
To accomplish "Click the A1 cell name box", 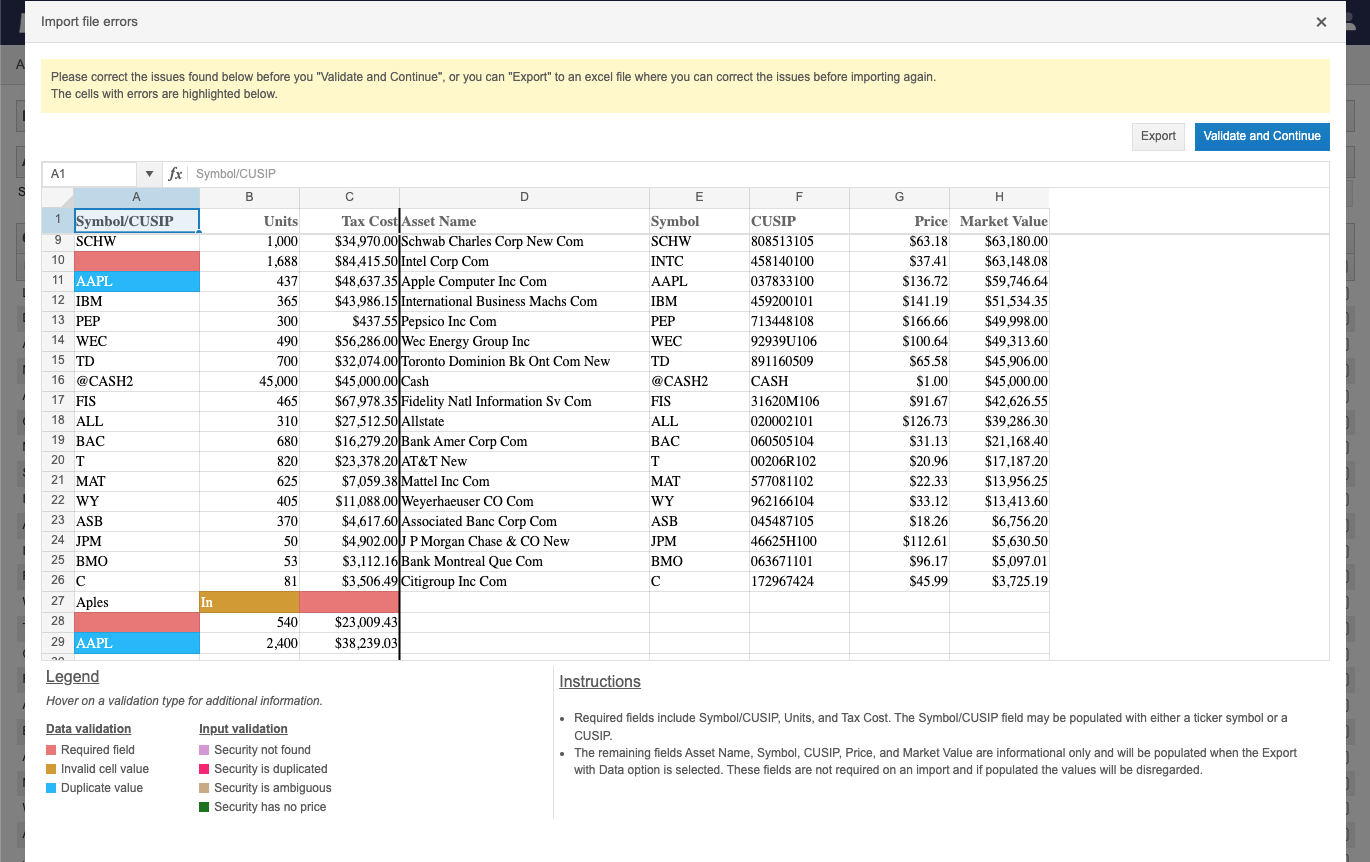I will [90, 174].
